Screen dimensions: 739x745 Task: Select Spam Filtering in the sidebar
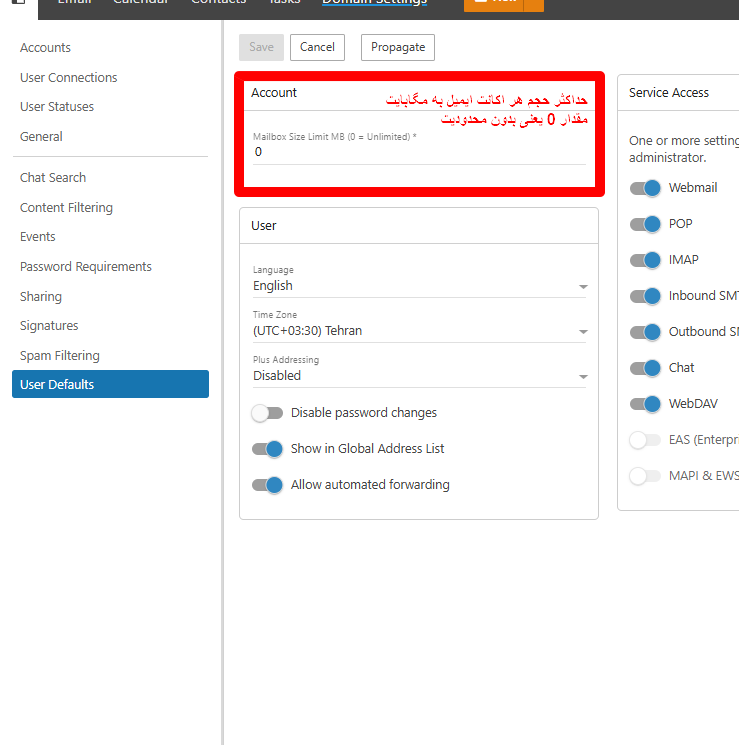(x=60, y=356)
